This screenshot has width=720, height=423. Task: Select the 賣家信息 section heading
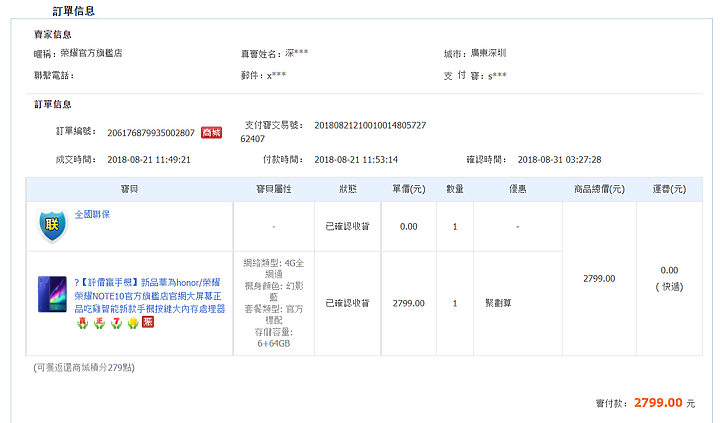pos(52,34)
